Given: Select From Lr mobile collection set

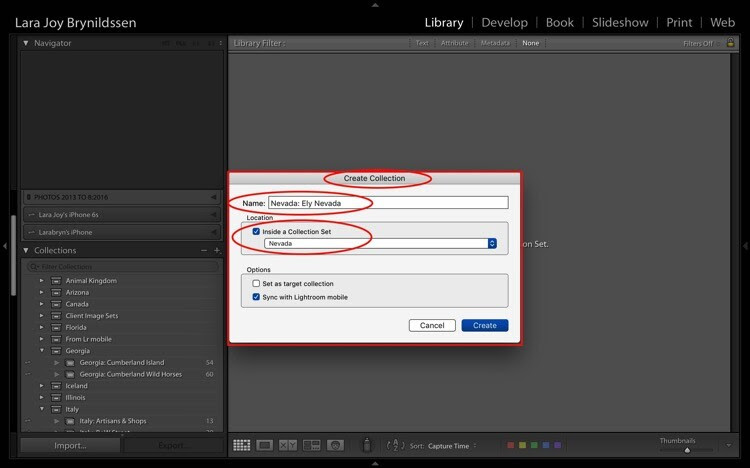Looking at the screenshot, I should click(x=88, y=339).
